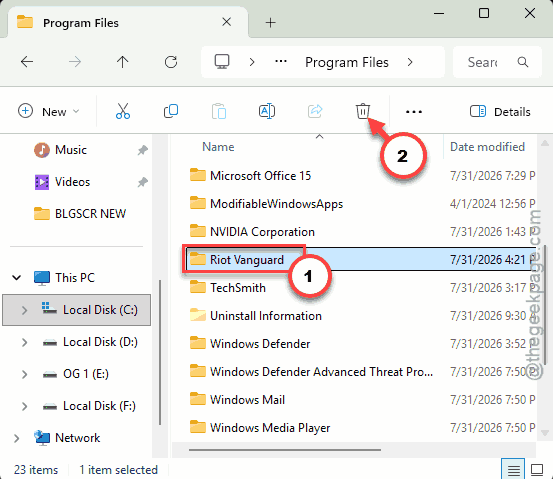Navigate up one folder level

[x=123, y=62]
